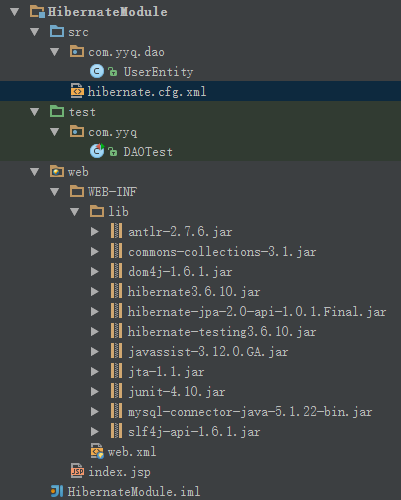Select the DAOTest class name

pyautogui.click(x=148, y=152)
